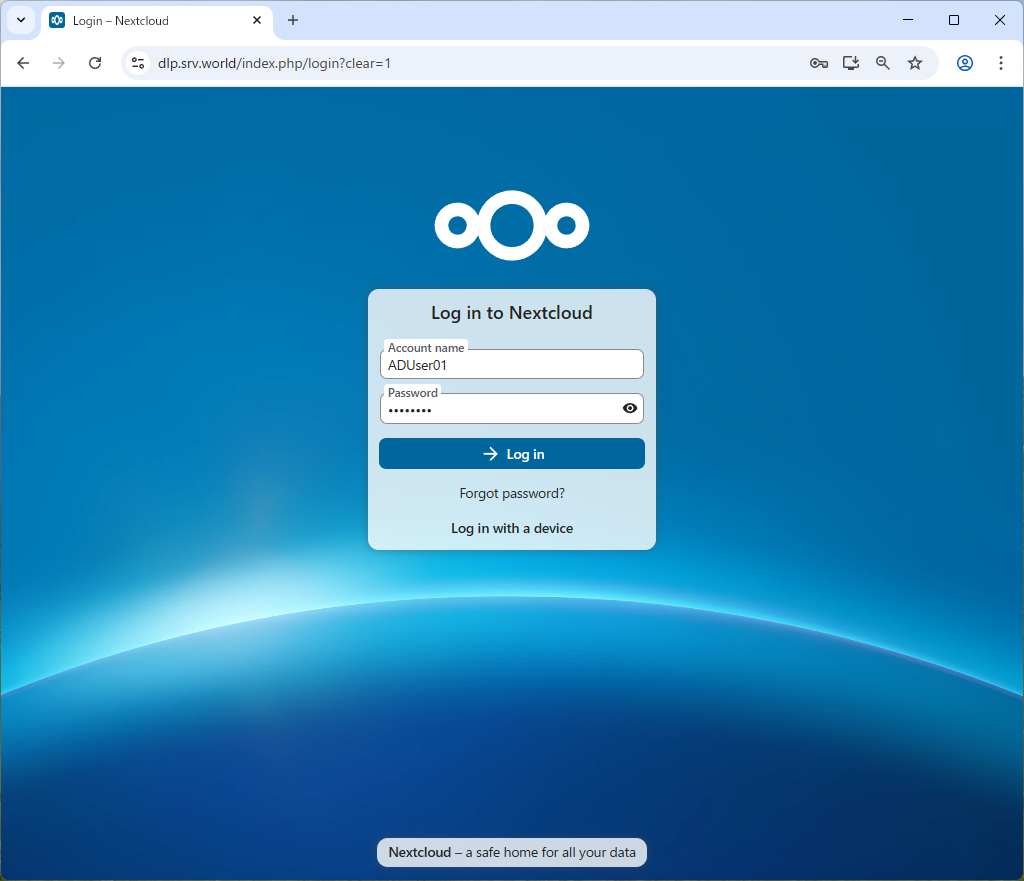Viewport: 1024px width, 881px height.
Task: Click the Forgot password? link
Action: pos(512,493)
